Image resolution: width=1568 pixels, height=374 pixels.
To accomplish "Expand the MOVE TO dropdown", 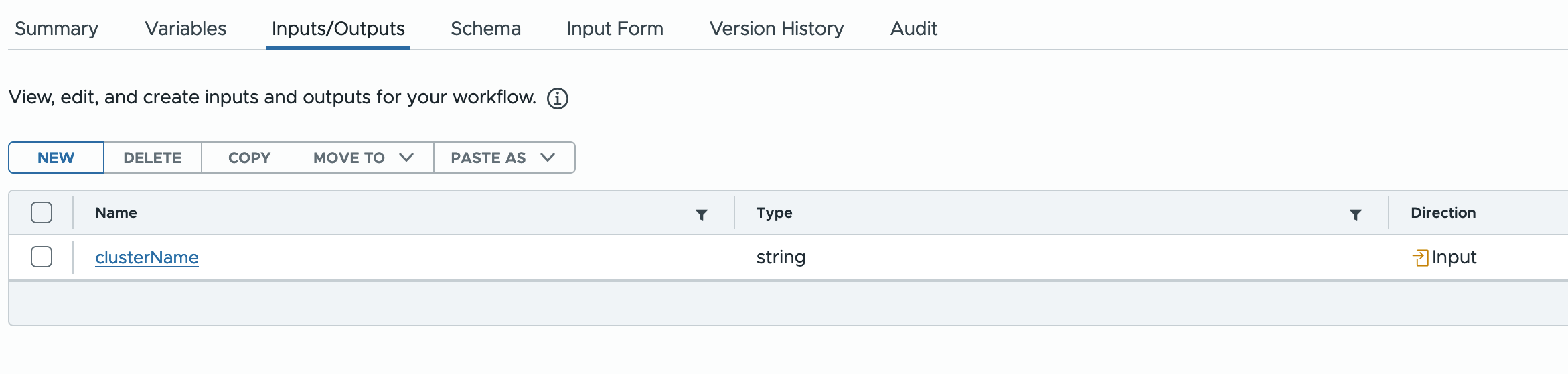I will 364,158.
